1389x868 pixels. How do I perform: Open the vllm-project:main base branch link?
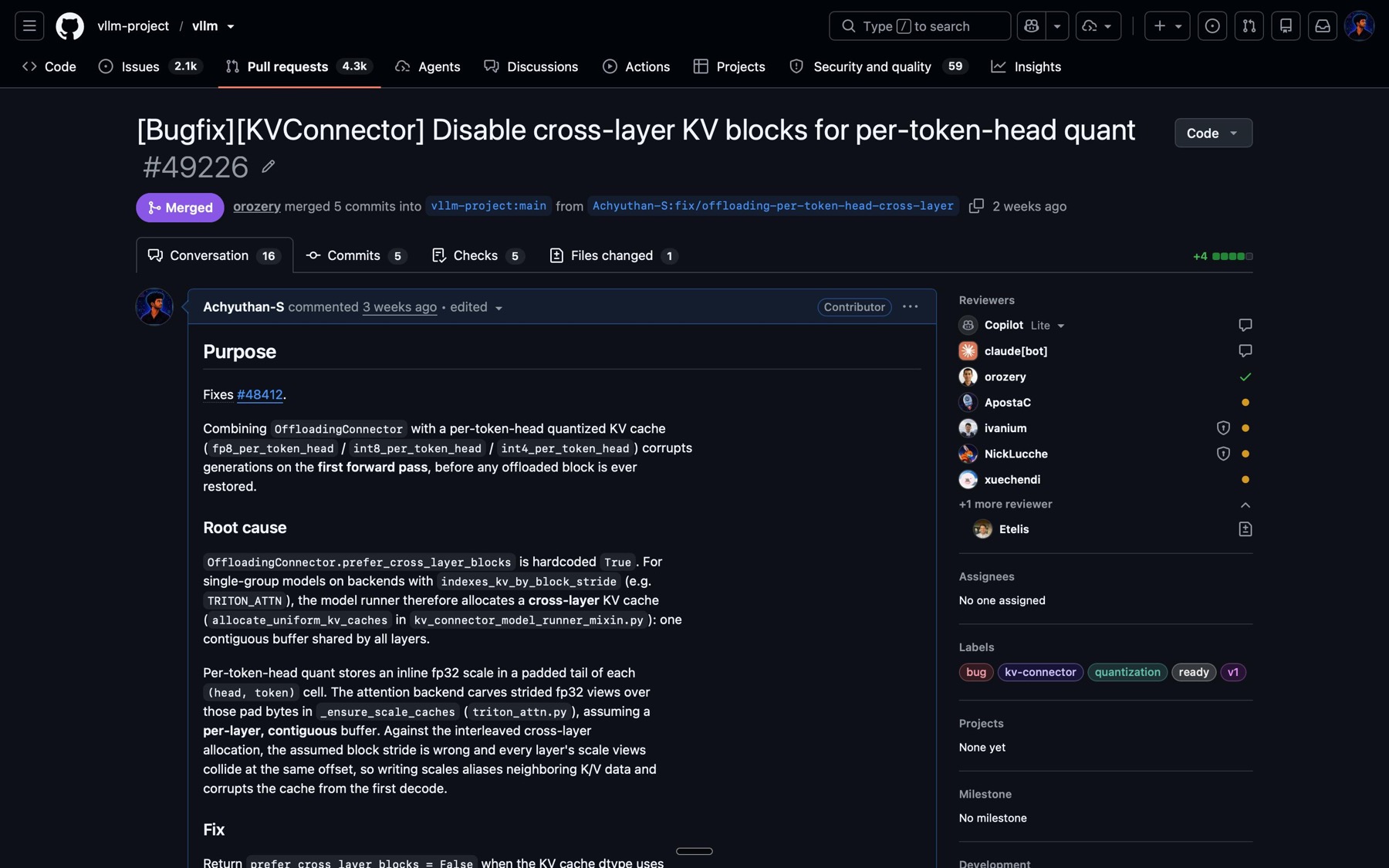coord(488,206)
